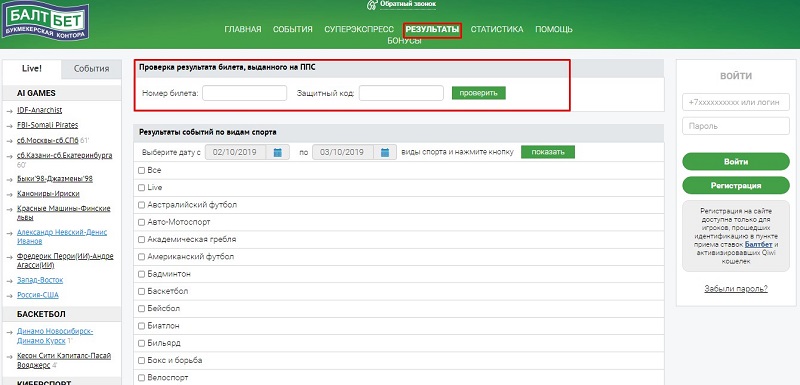
Task: Click the Регистрация button
Action: click(736, 186)
